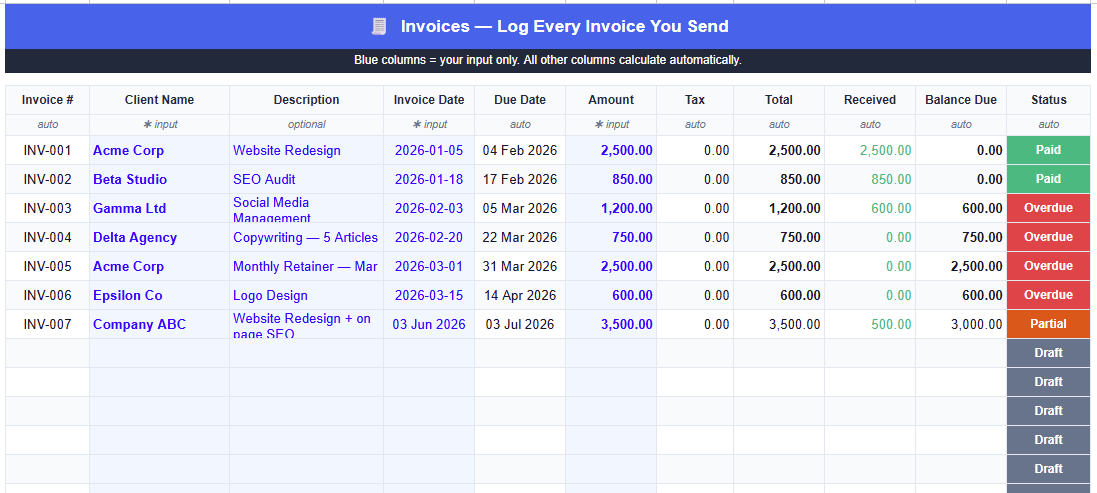Select the Due Date column header
Screen dimensions: 1097x493
(x=520, y=100)
